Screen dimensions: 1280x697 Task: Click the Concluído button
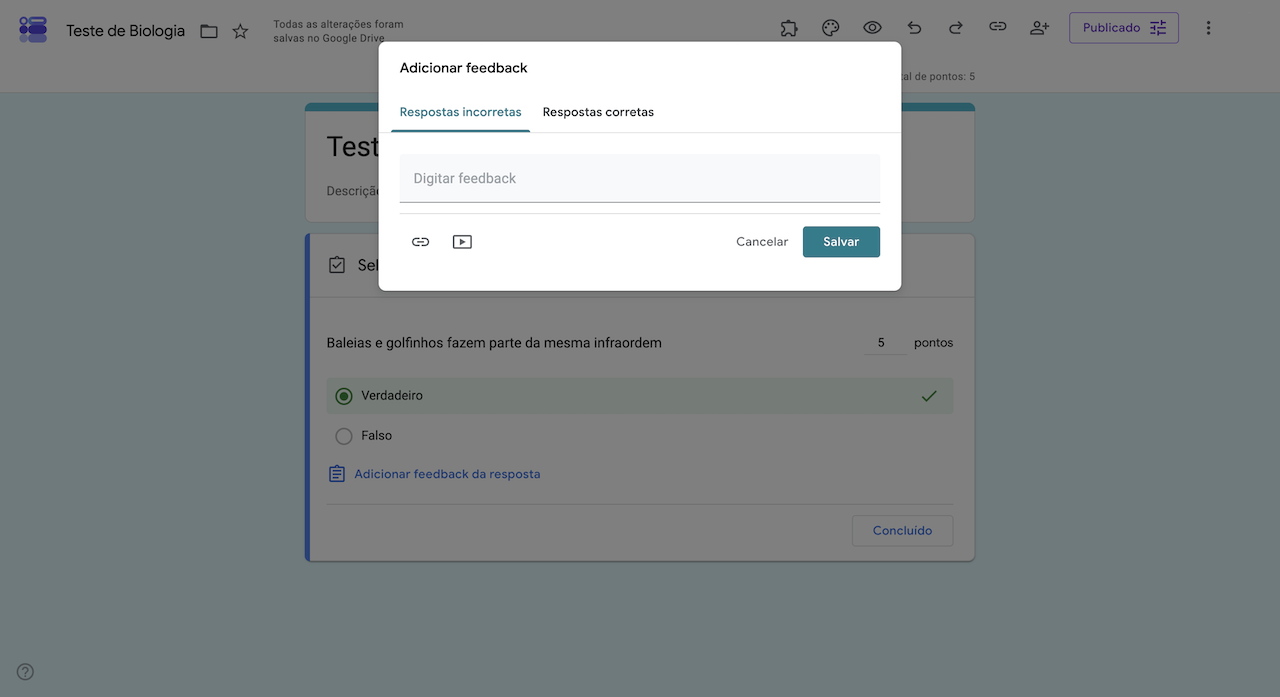[902, 531]
